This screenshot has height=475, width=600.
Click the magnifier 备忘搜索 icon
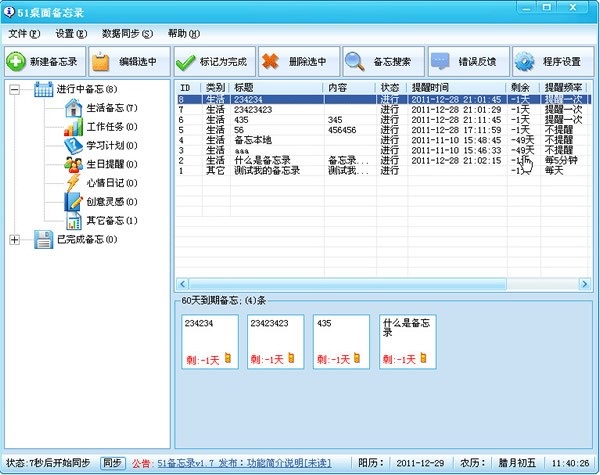pyautogui.click(x=355, y=62)
